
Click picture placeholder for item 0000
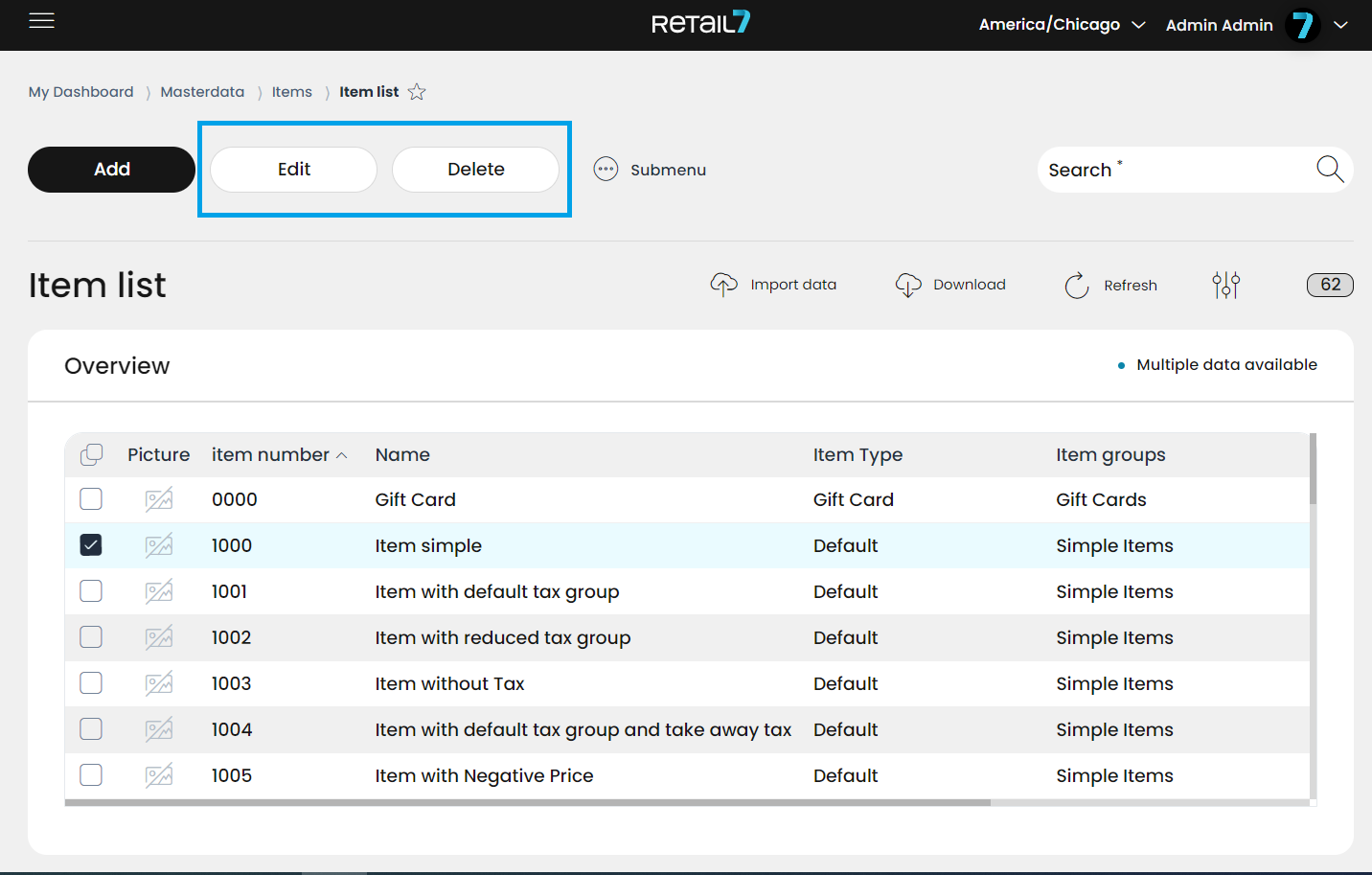pos(159,499)
